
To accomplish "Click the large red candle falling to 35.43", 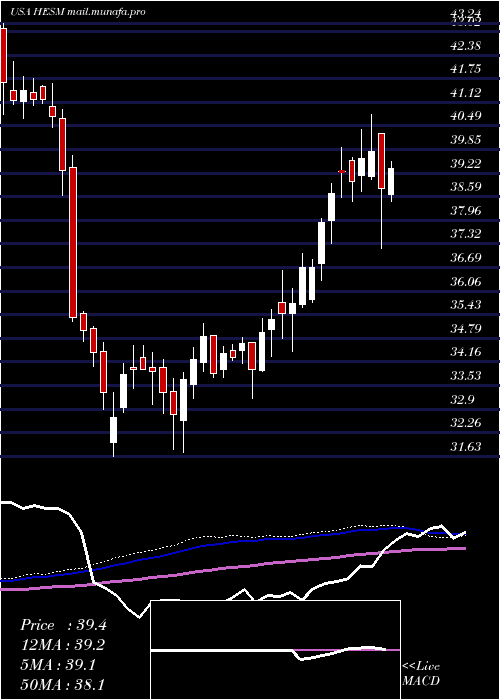I will pyautogui.click(x=73, y=242).
